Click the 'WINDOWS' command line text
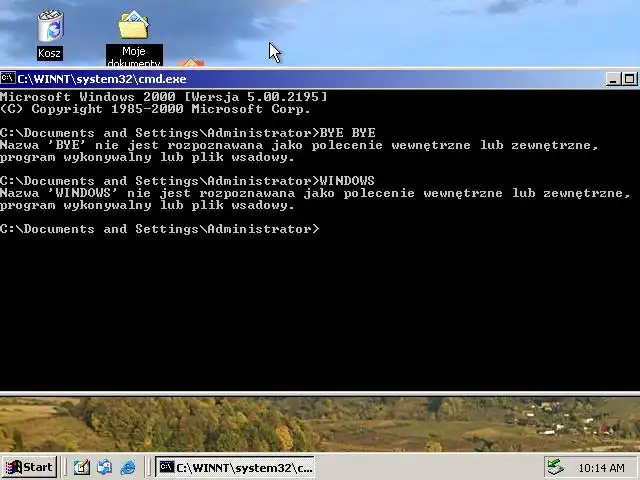Image resolution: width=640 pixels, height=480 pixels. pyautogui.click(x=347, y=181)
